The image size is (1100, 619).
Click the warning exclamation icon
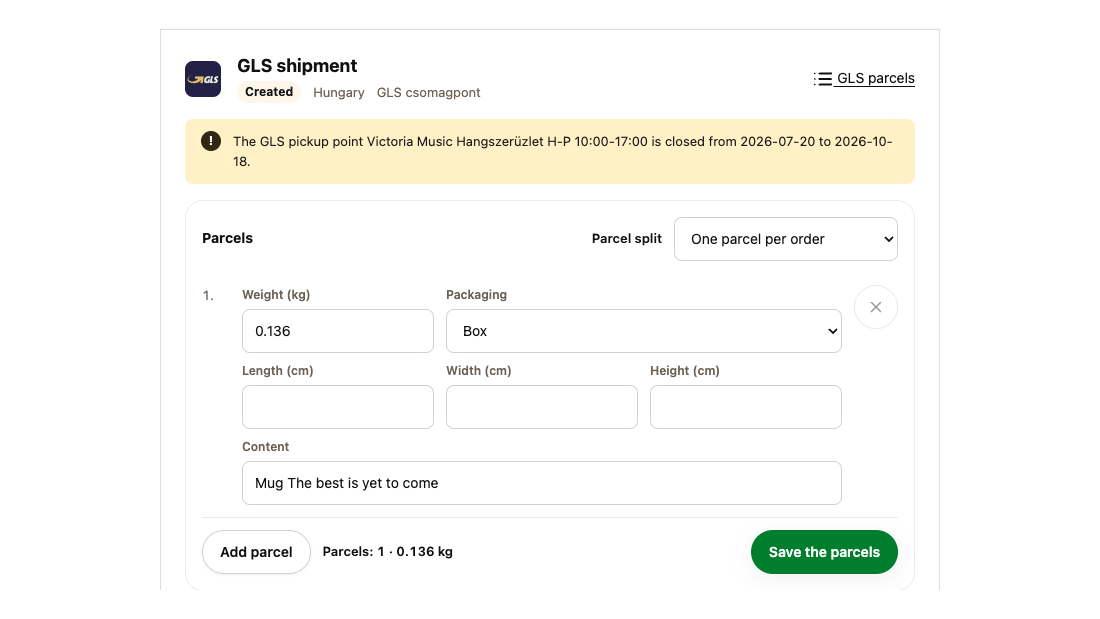tap(210, 141)
